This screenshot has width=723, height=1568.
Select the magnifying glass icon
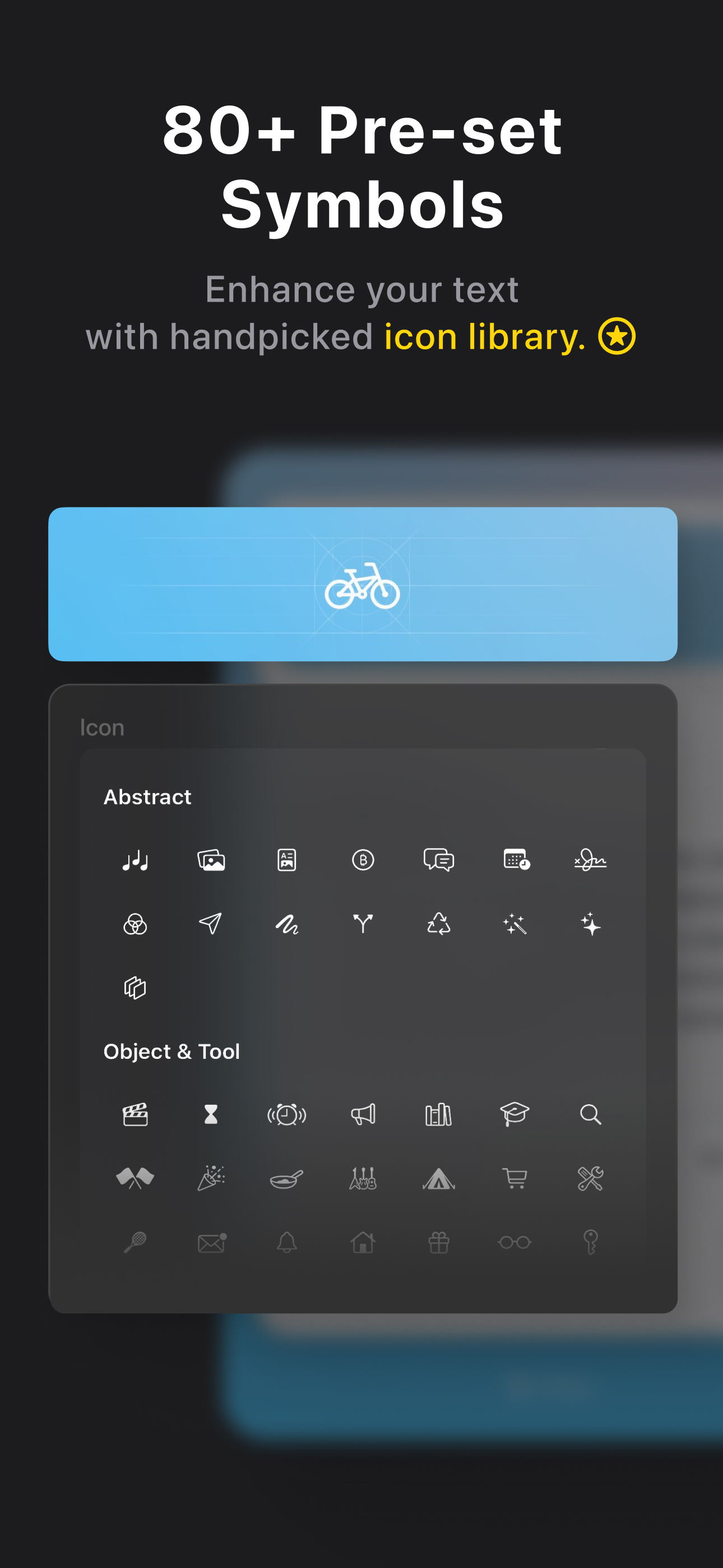(590, 1114)
